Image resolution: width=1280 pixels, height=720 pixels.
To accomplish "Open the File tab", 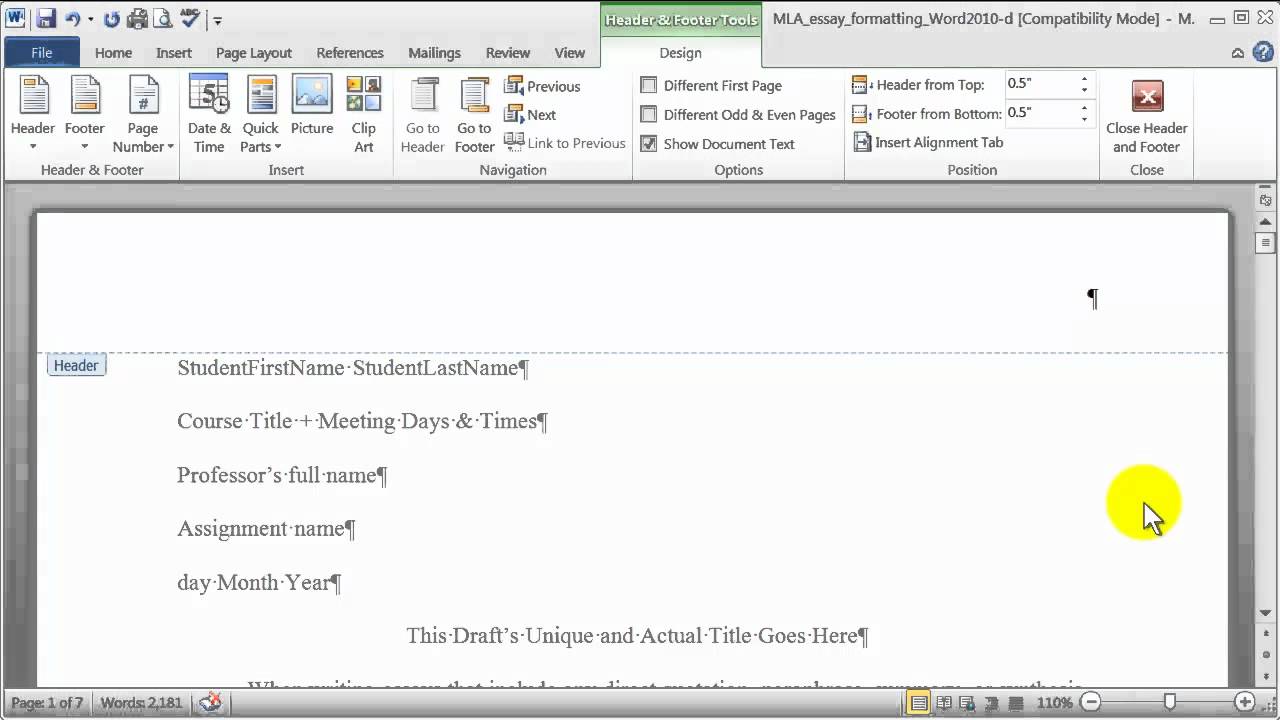I will [42, 53].
